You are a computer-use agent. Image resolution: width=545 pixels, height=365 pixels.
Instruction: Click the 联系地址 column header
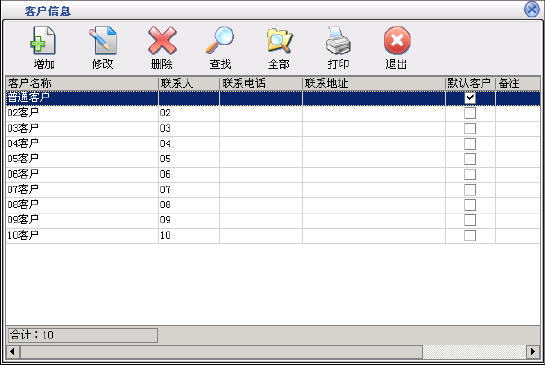pos(374,83)
